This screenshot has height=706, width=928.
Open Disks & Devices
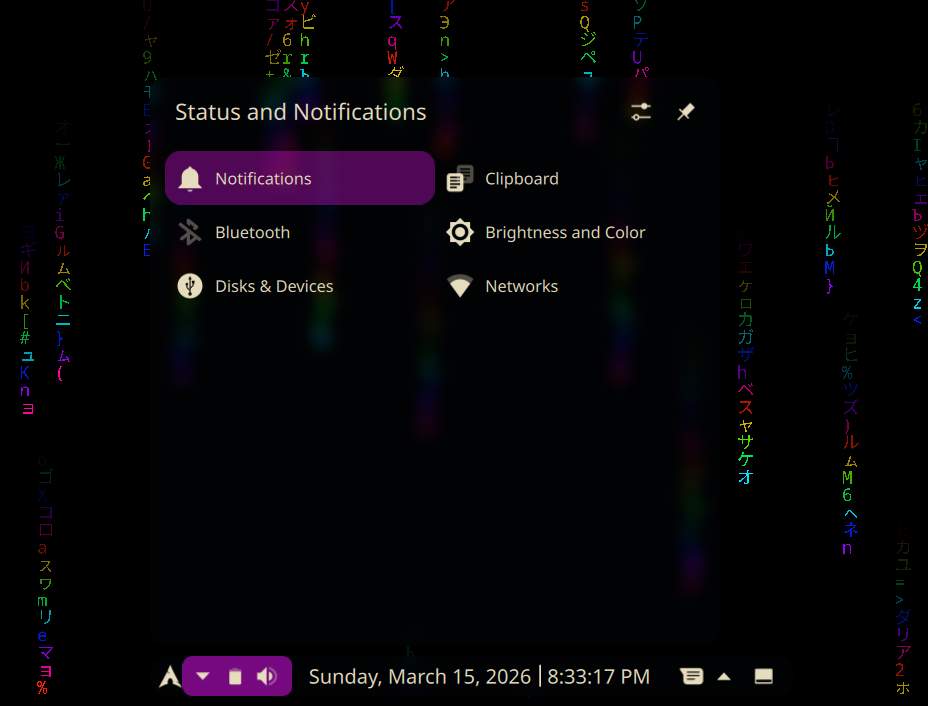[x=274, y=287]
